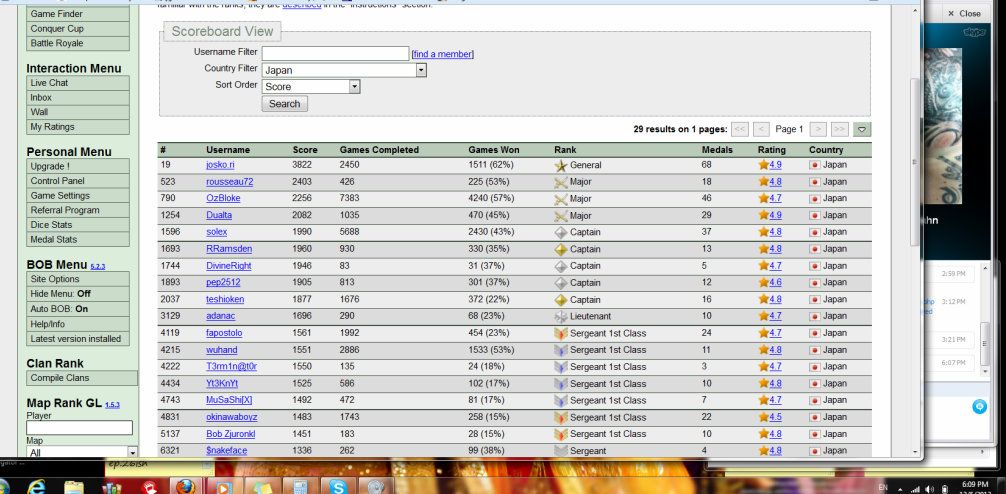Click the Japan flag icon in Dualta row
This screenshot has height=494, width=1006.
pos(815,216)
